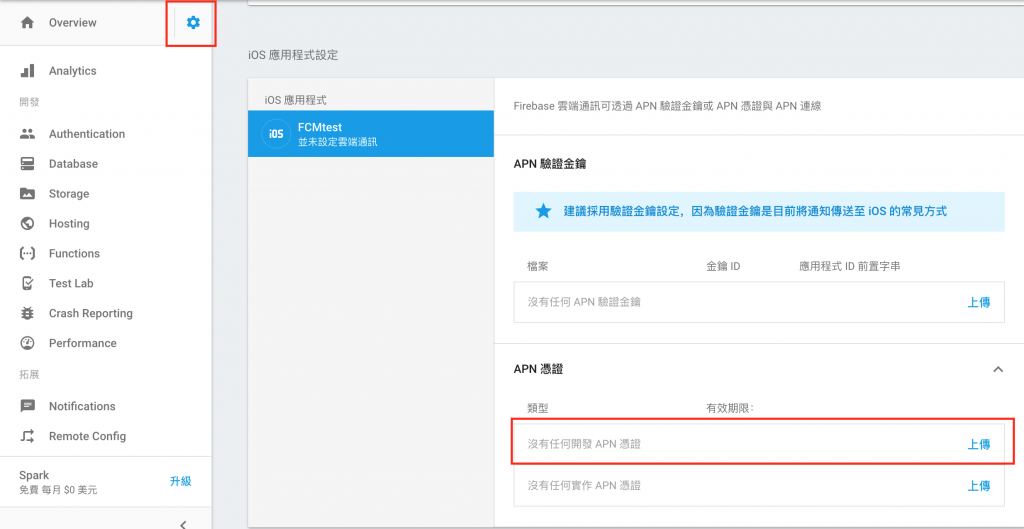Click the 開發 sidebar section label
This screenshot has height=529, width=1024.
(x=29, y=103)
